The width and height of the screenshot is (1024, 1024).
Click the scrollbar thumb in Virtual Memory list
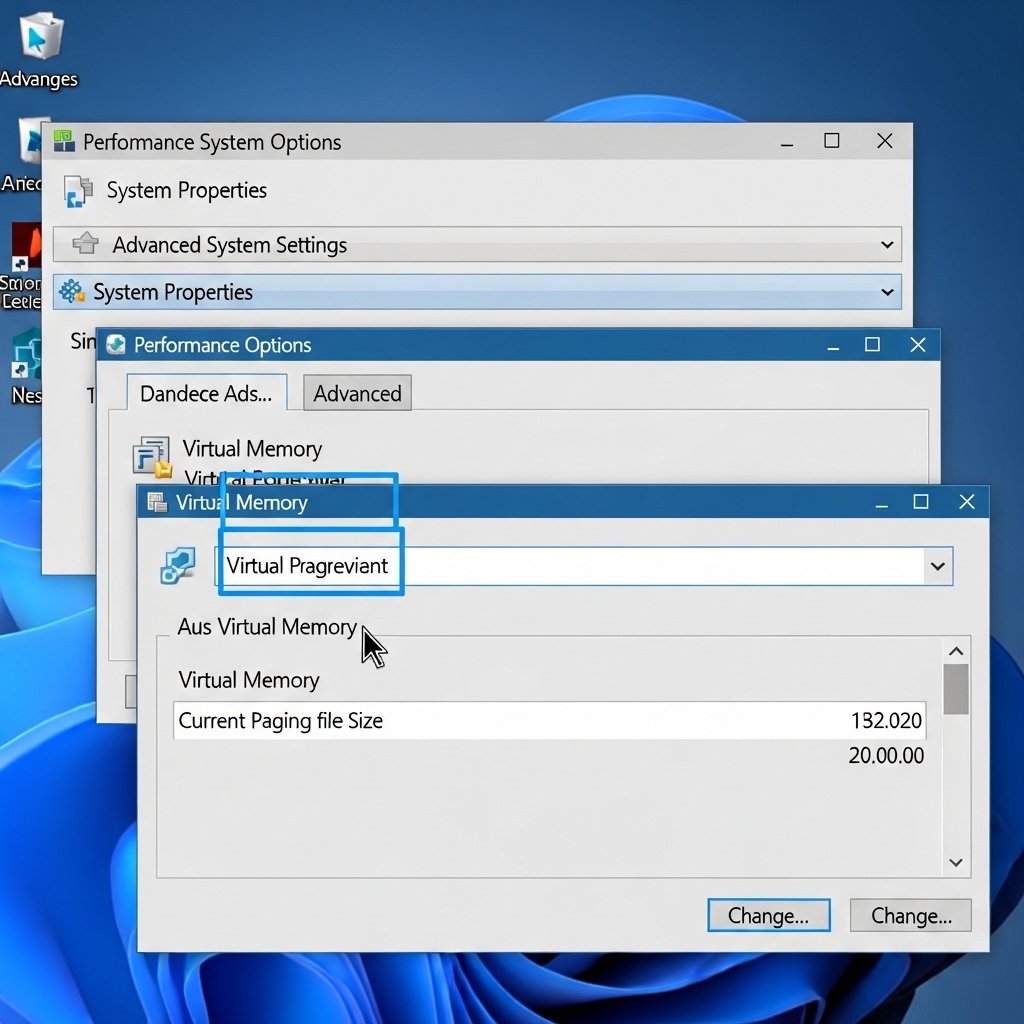coord(956,689)
